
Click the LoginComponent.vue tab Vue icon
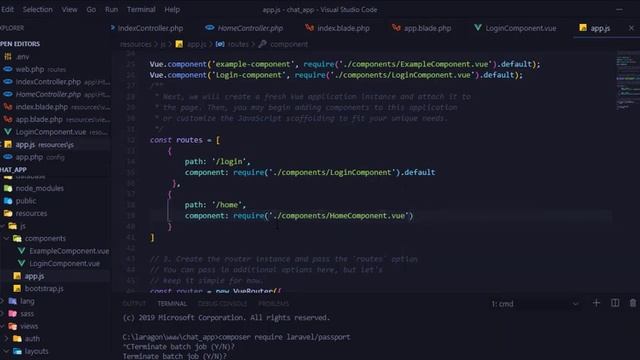[x=478, y=28]
